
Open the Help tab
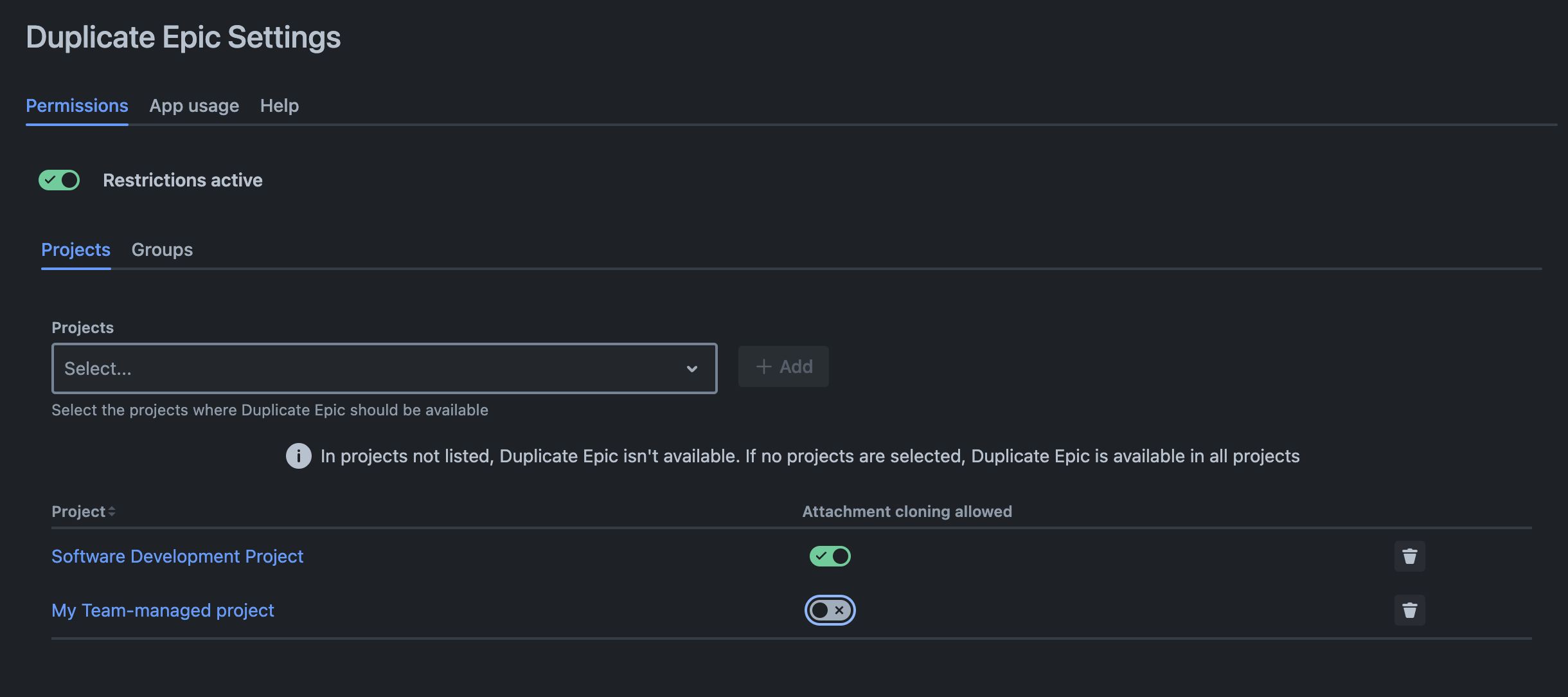(280, 105)
